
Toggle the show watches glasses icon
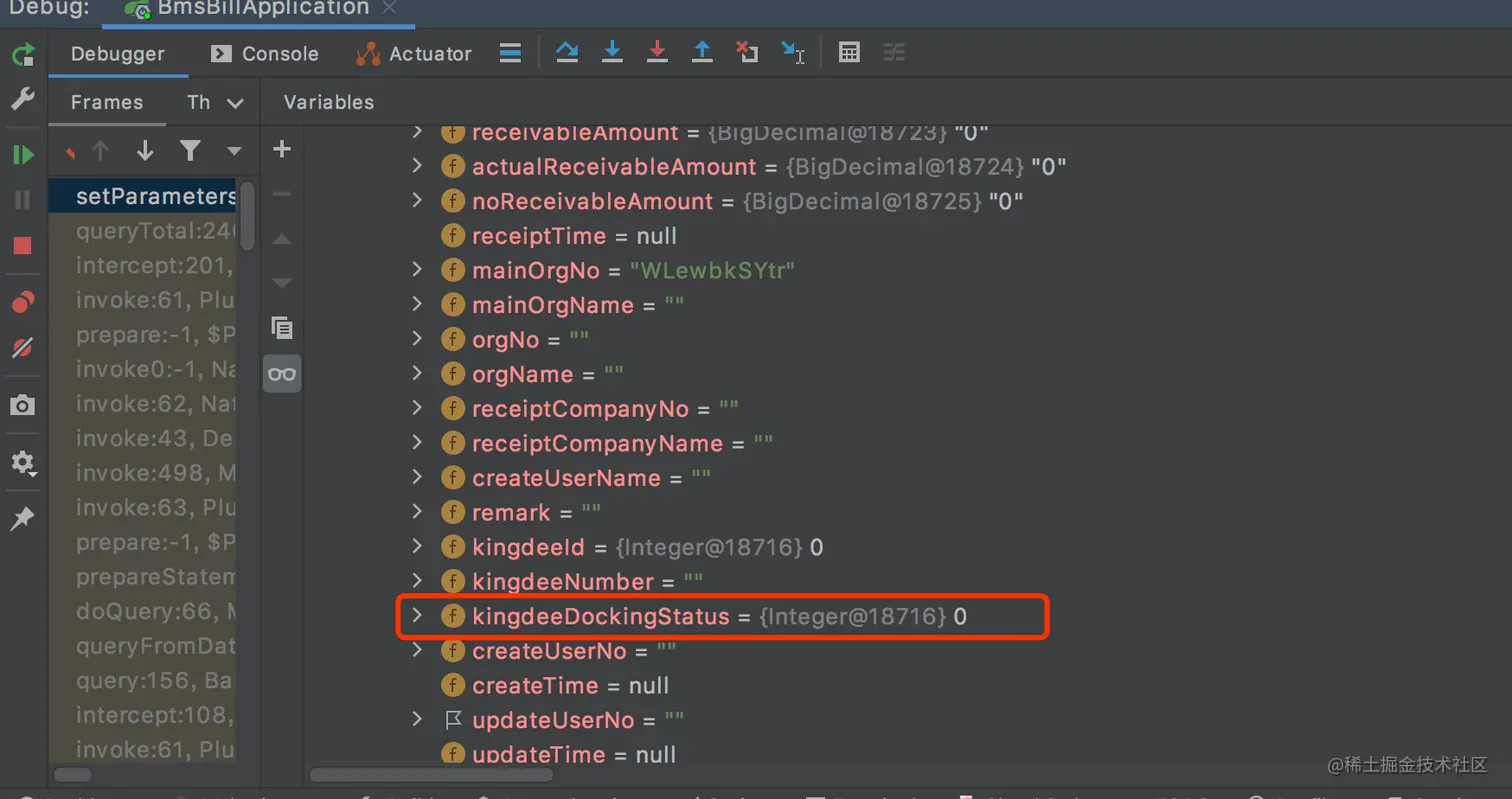[282, 374]
